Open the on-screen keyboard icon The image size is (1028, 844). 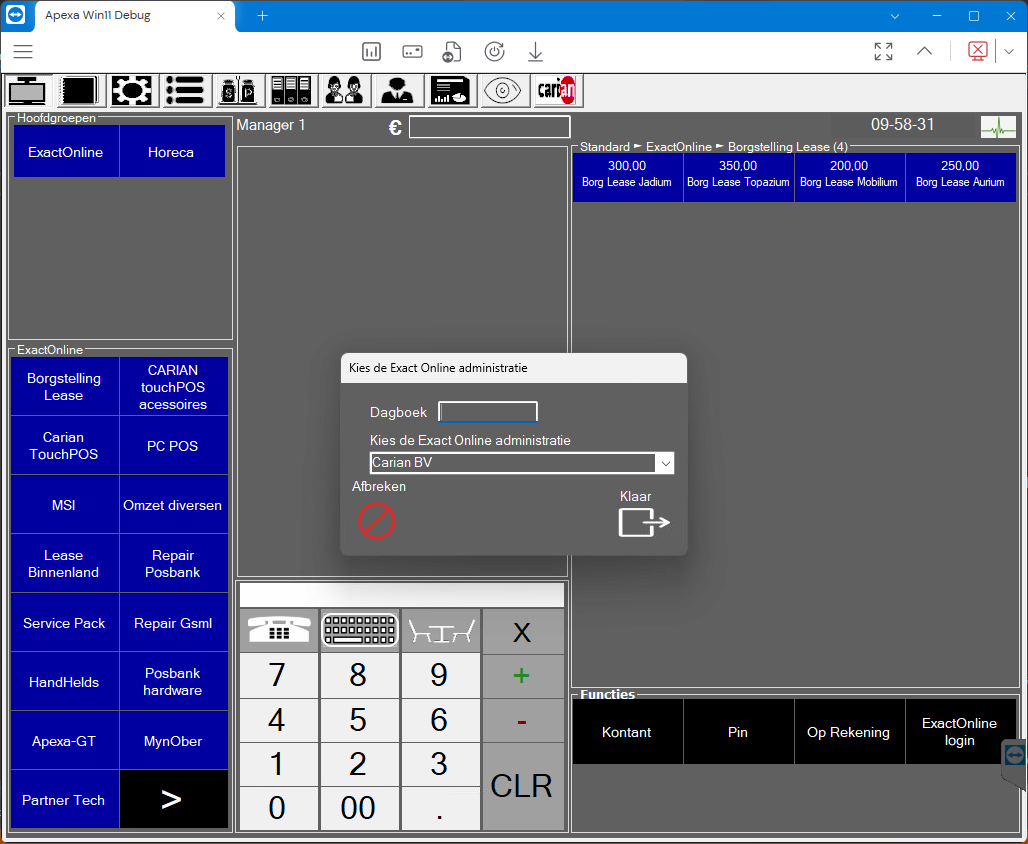pos(360,631)
